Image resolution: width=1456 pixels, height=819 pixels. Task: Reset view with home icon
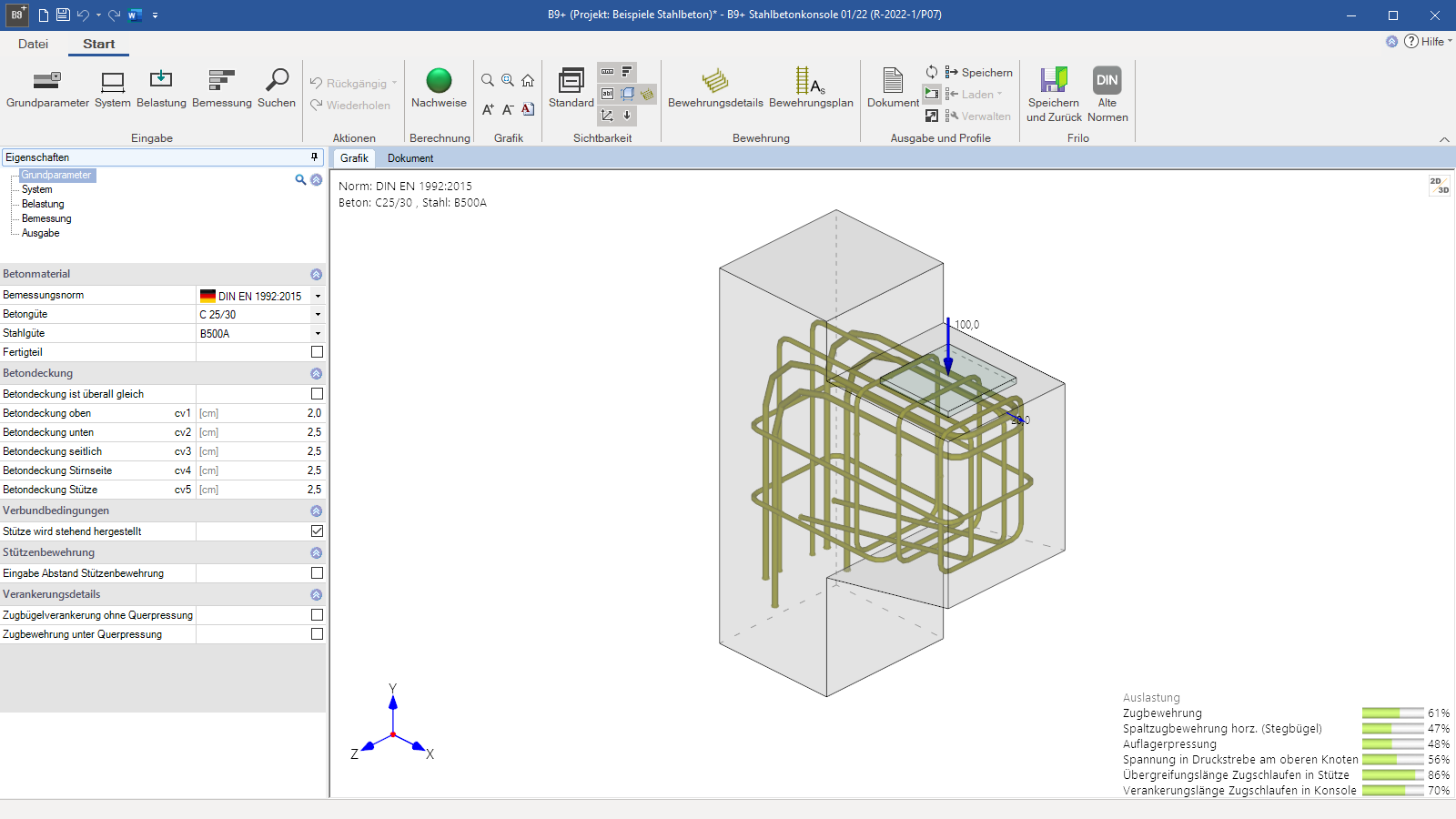528,80
